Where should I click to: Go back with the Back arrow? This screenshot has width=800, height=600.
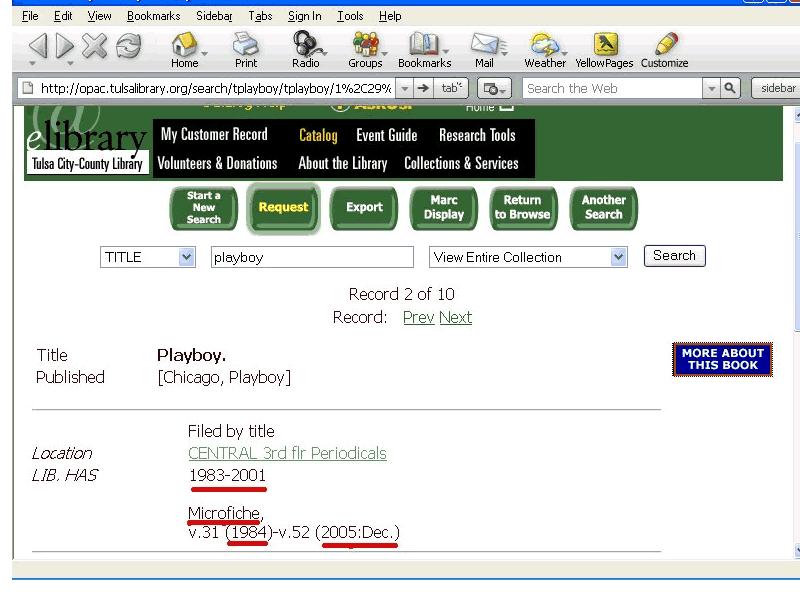coord(38,45)
